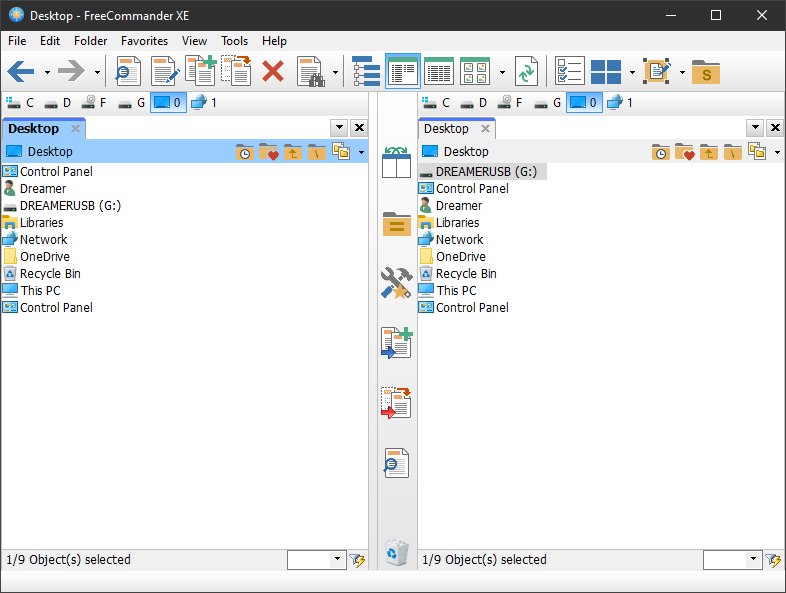
Task: Select desktop drive 0 in left panel
Action: (168, 103)
